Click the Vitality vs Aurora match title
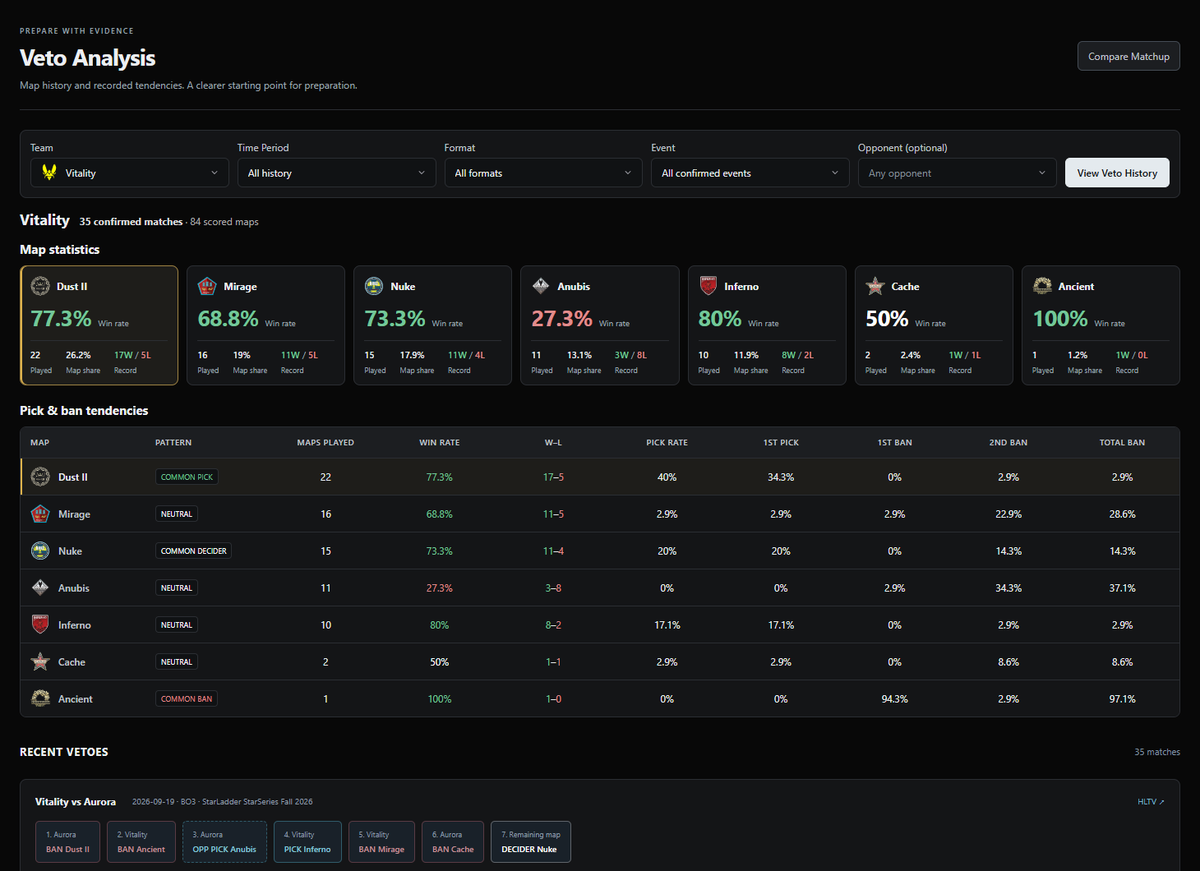The width and height of the screenshot is (1200, 871). click(x=75, y=802)
